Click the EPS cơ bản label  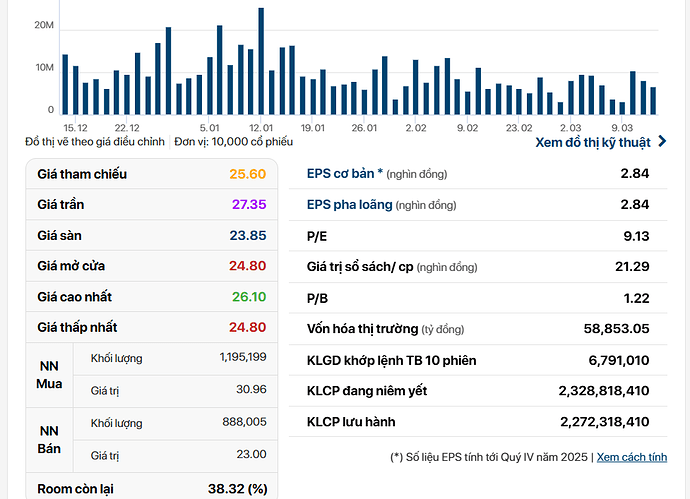point(345,173)
